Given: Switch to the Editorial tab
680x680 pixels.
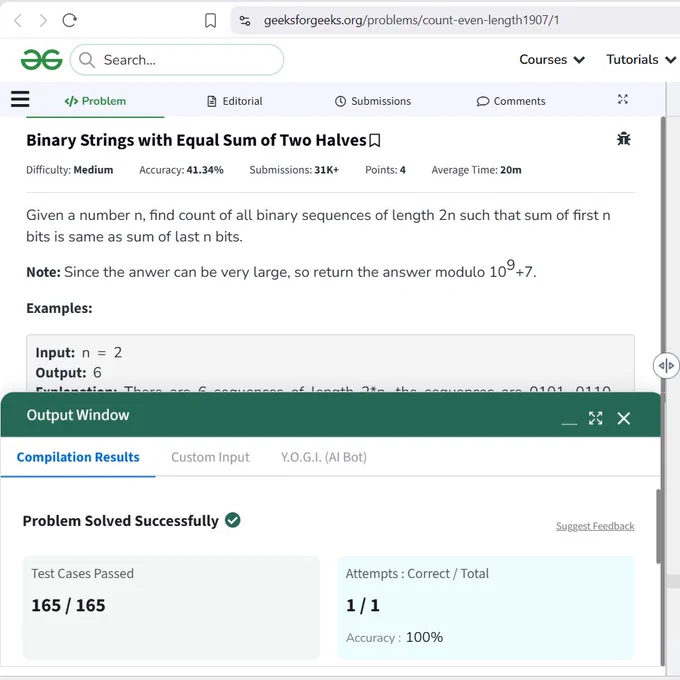Looking at the screenshot, I should (235, 101).
